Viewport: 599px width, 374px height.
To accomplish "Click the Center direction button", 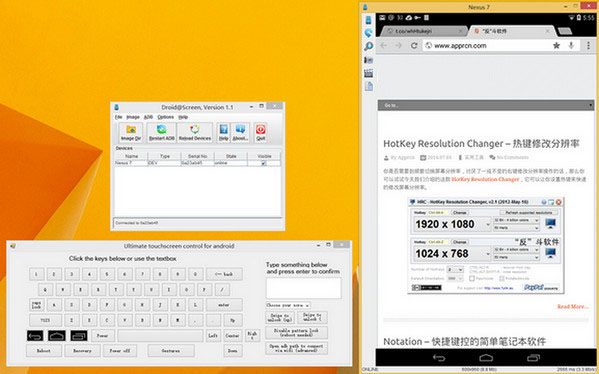I will tap(232, 335).
